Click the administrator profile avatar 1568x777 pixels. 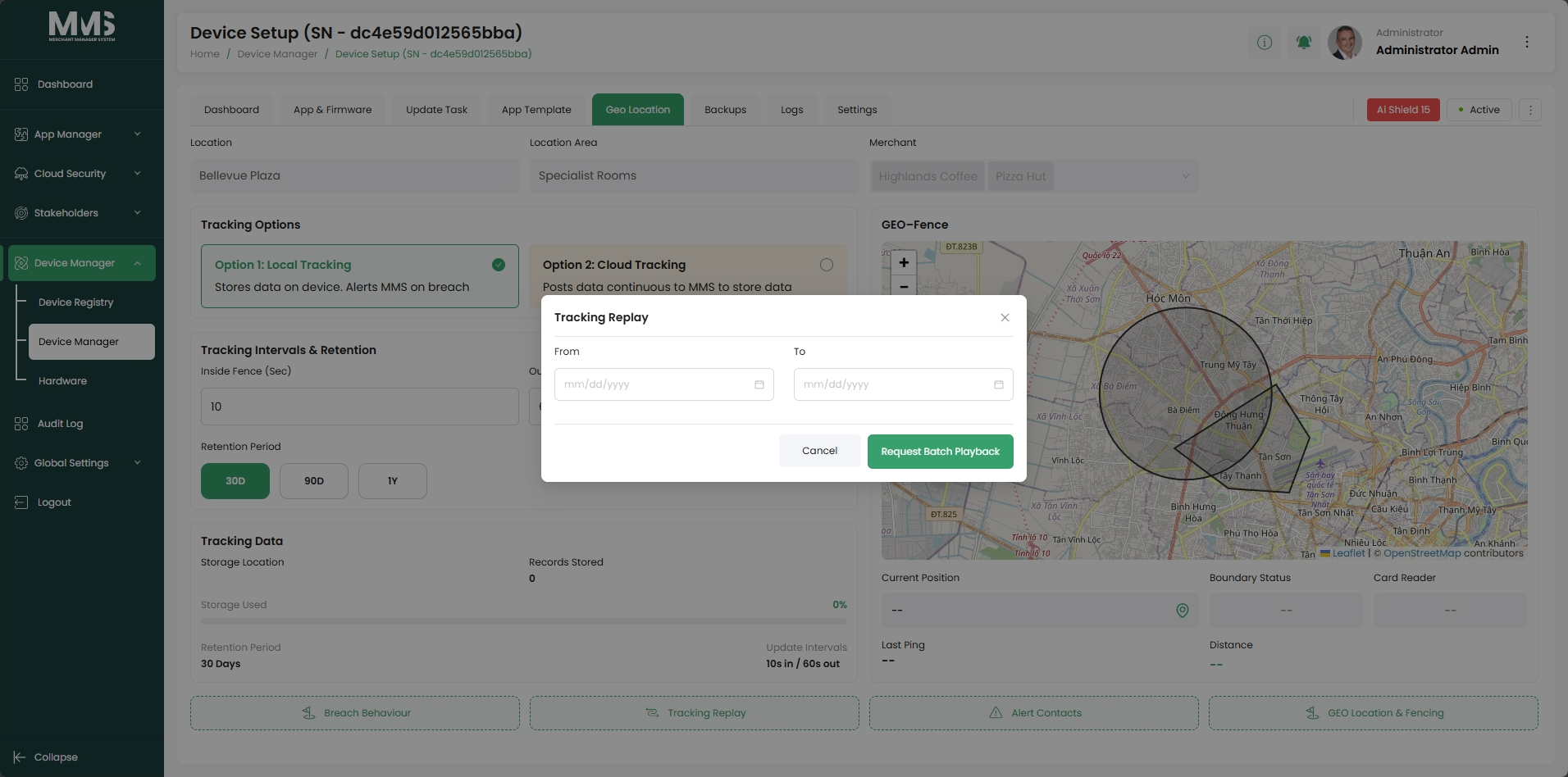[1345, 42]
